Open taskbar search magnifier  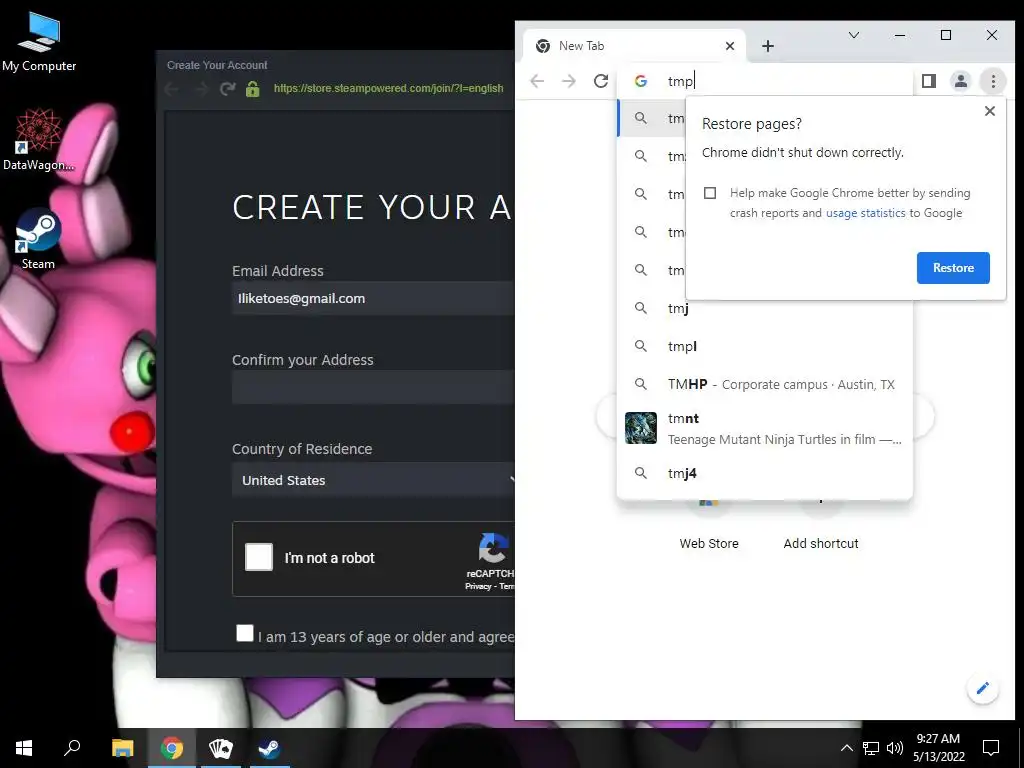[72, 748]
